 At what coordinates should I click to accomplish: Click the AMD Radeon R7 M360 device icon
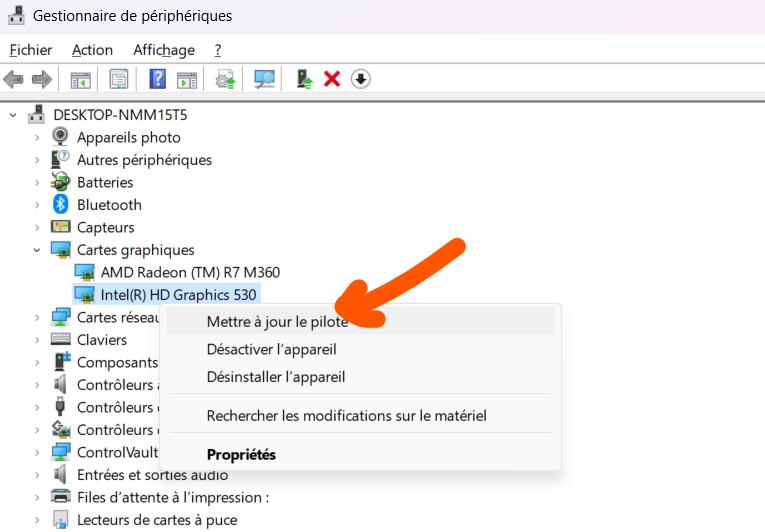[x=84, y=272]
